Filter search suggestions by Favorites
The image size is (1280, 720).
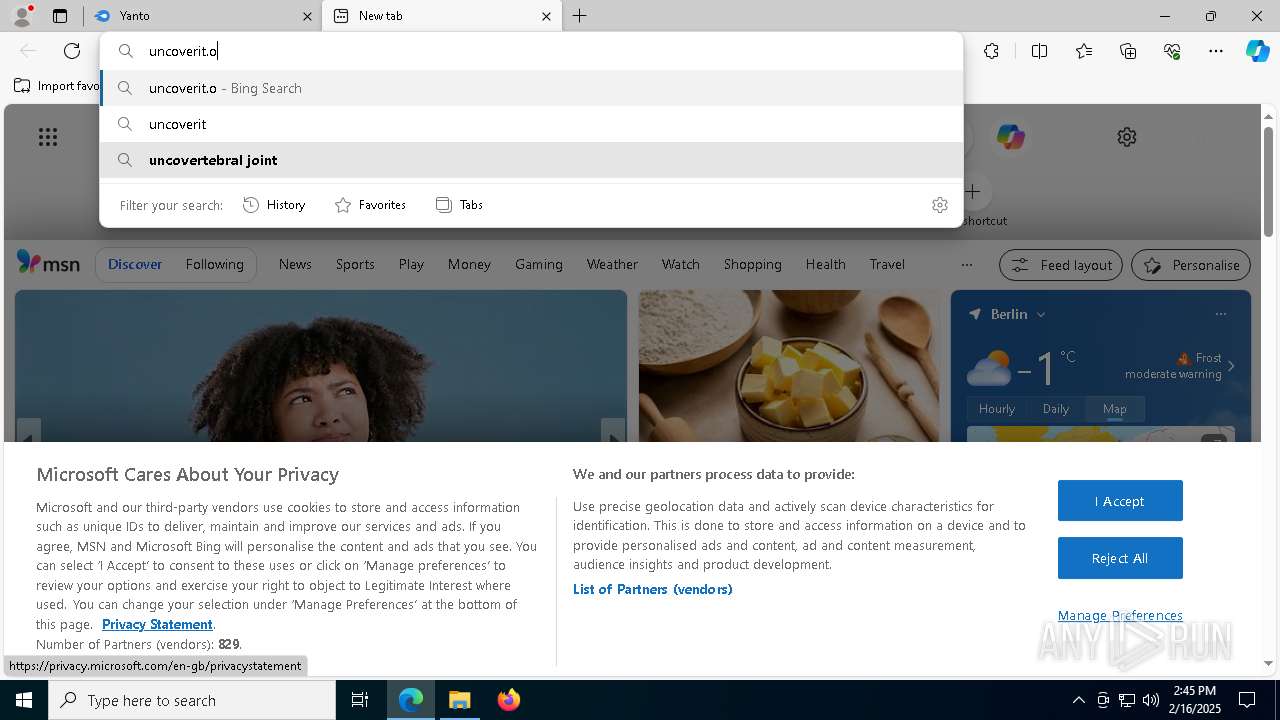pyautogui.click(x=370, y=205)
